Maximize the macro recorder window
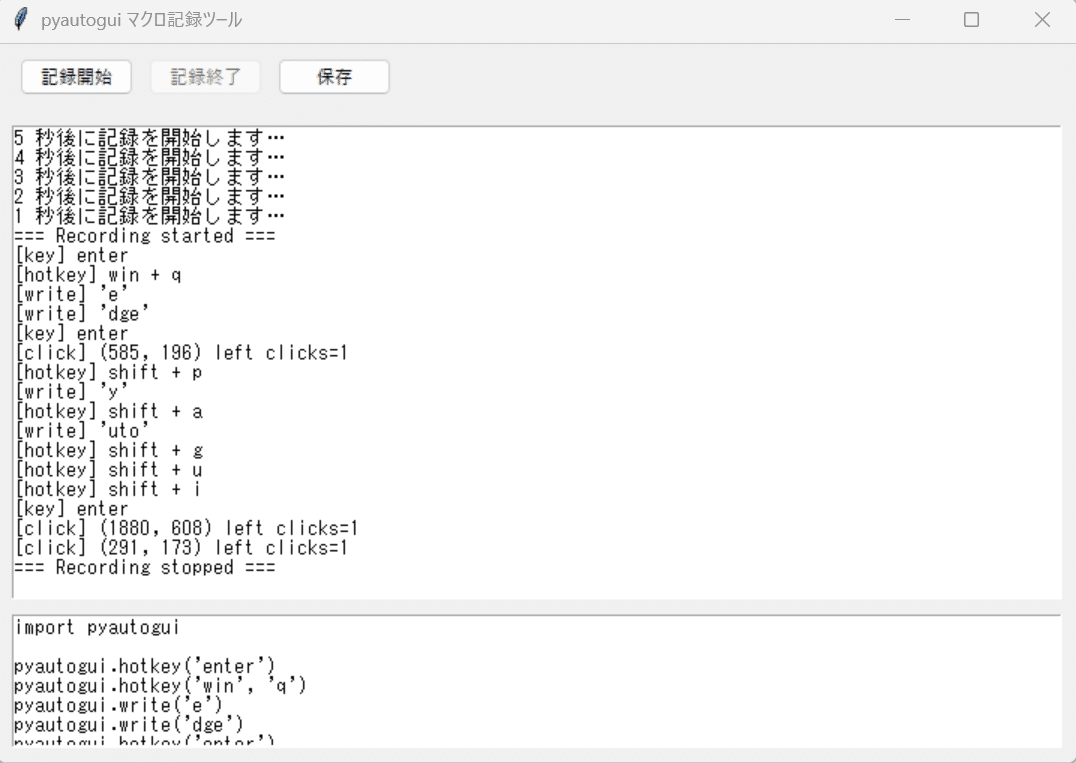Image resolution: width=1076 pixels, height=763 pixels. (x=971, y=19)
